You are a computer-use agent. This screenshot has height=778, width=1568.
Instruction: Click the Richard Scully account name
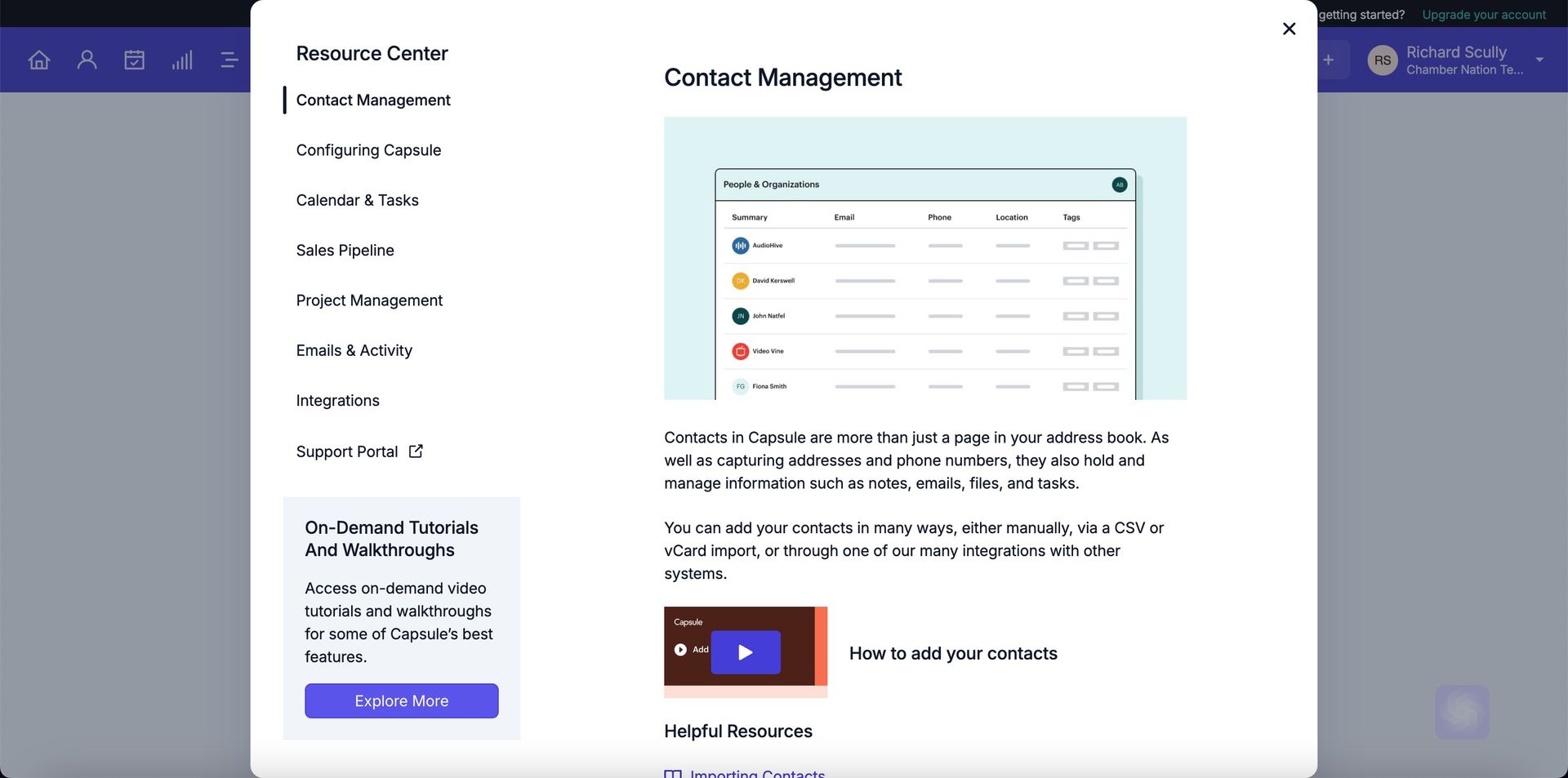pos(1456,51)
